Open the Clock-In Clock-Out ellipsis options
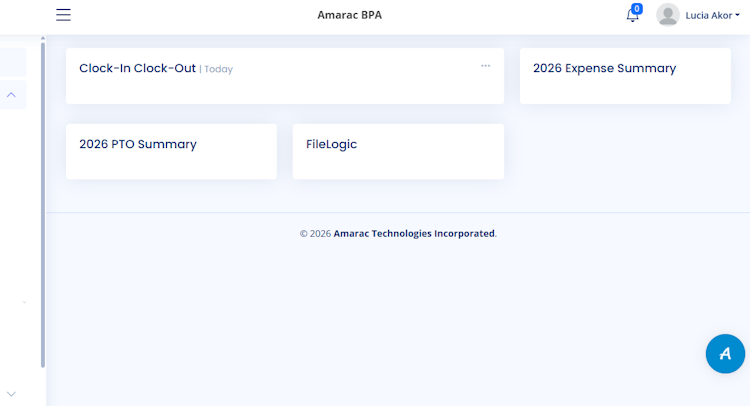 tap(486, 66)
